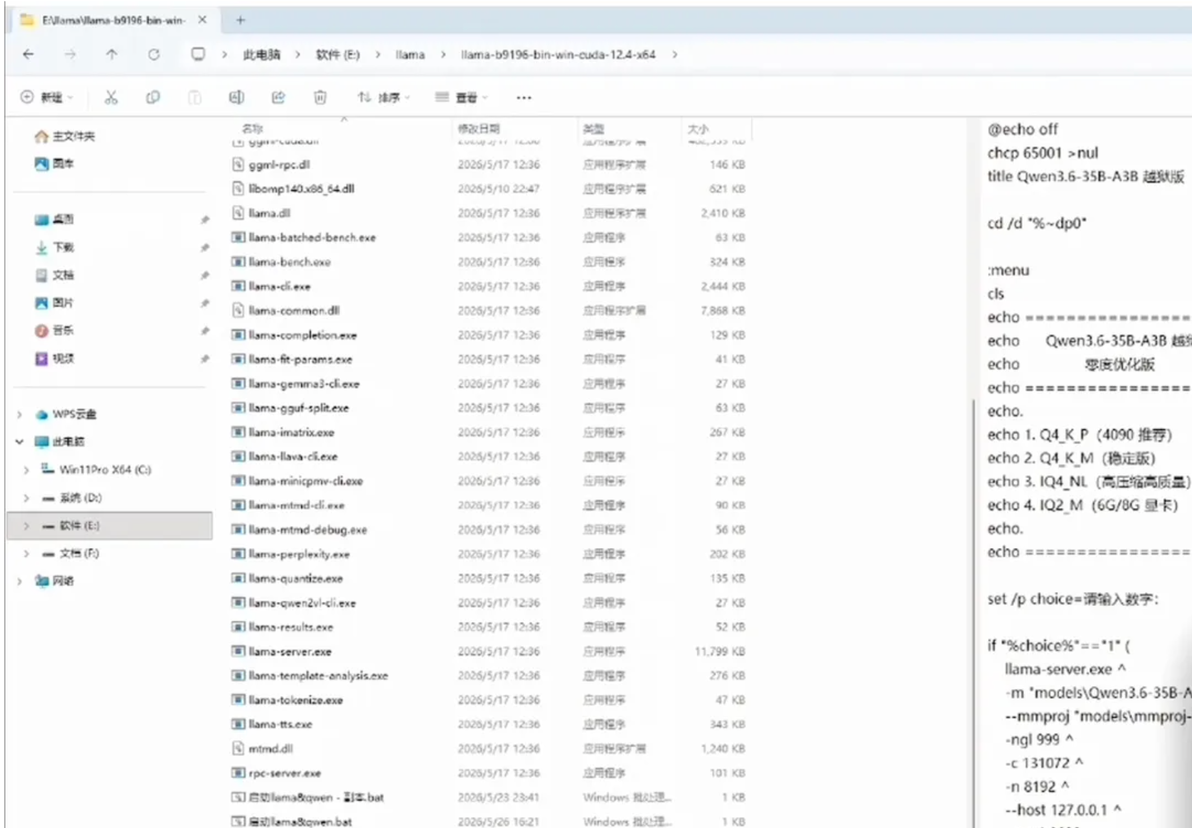Viewport: 1192px width, 828px height.
Task: Click the llama breadcrumb folder
Action: click(x=411, y=55)
